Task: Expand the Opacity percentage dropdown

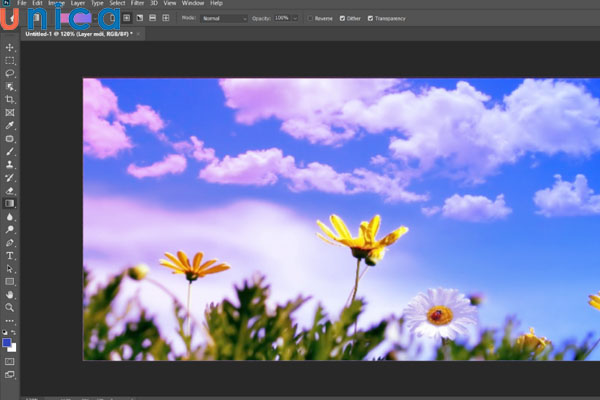Action: click(294, 18)
